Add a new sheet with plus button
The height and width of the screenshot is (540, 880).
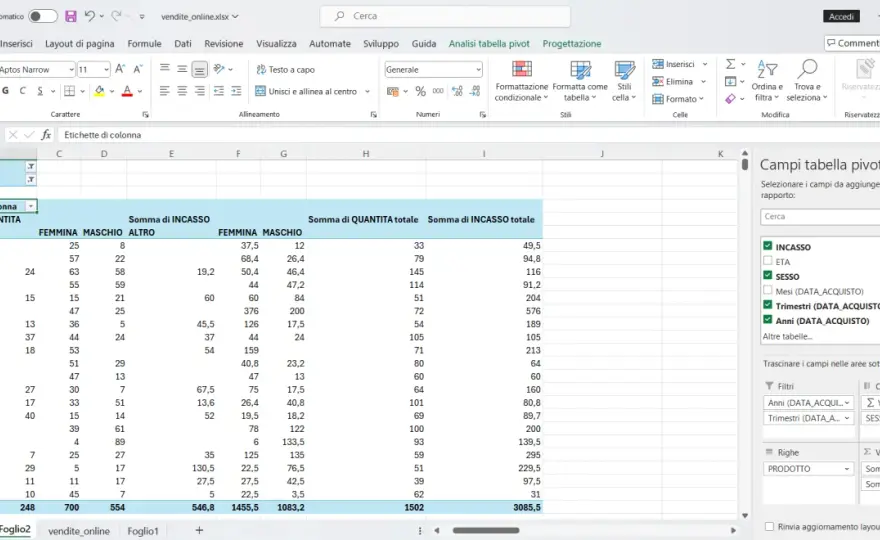199,530
